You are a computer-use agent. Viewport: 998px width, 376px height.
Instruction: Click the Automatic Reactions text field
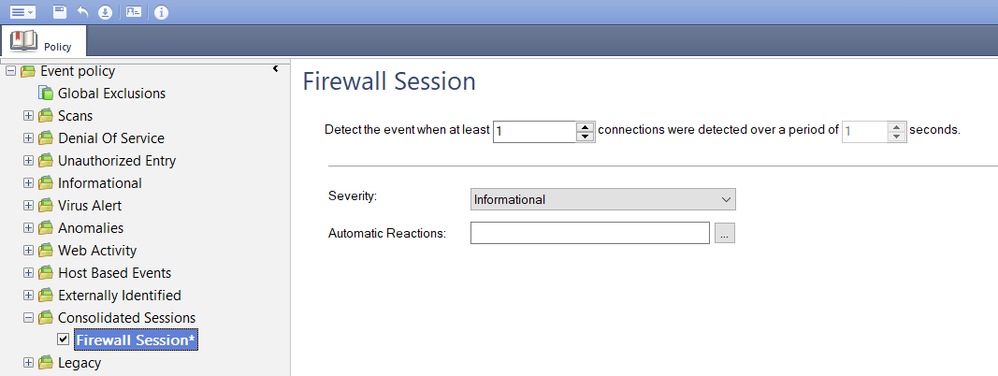[590, 233]
